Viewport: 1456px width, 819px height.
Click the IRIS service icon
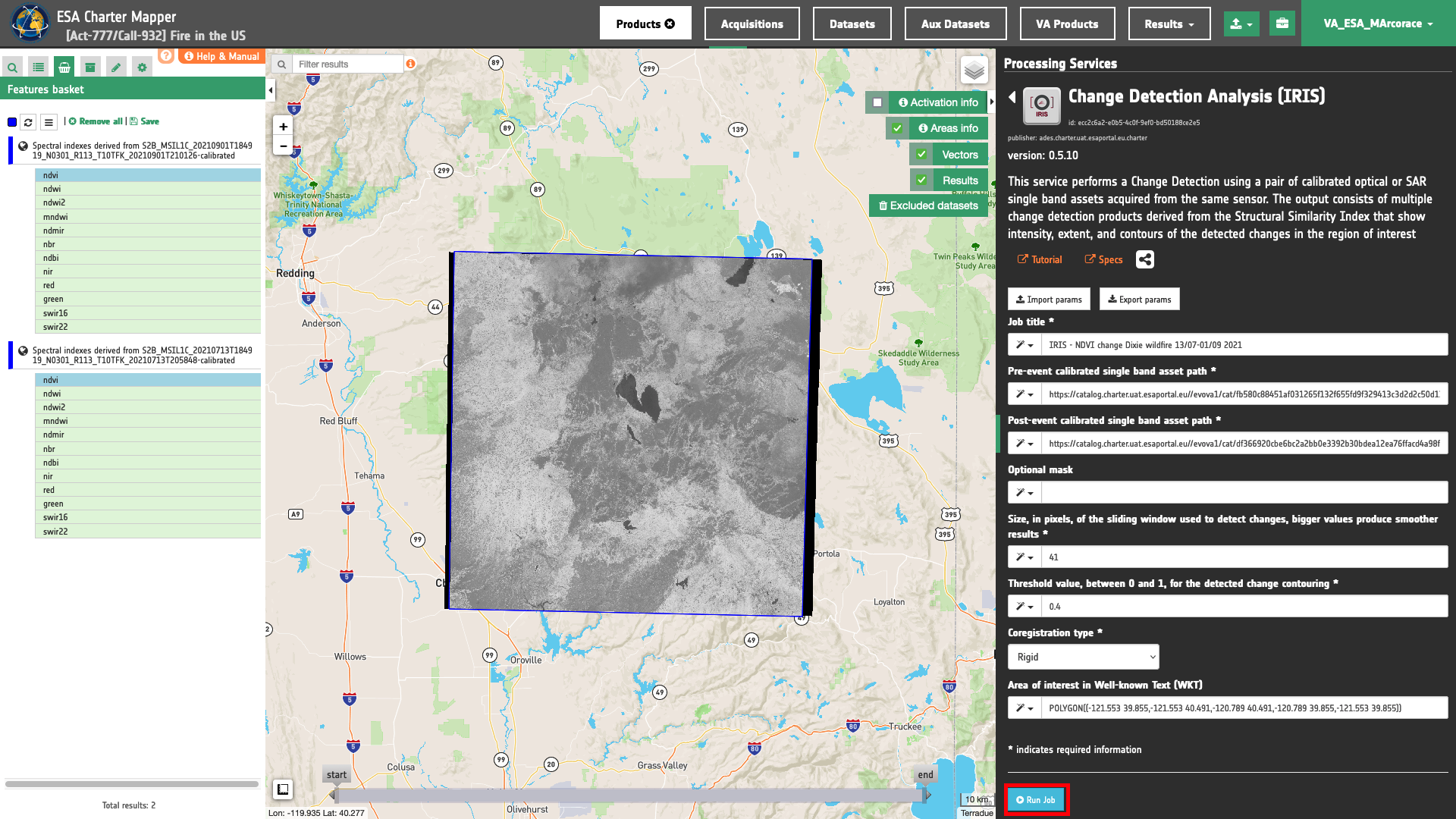tap(1042, 105)
